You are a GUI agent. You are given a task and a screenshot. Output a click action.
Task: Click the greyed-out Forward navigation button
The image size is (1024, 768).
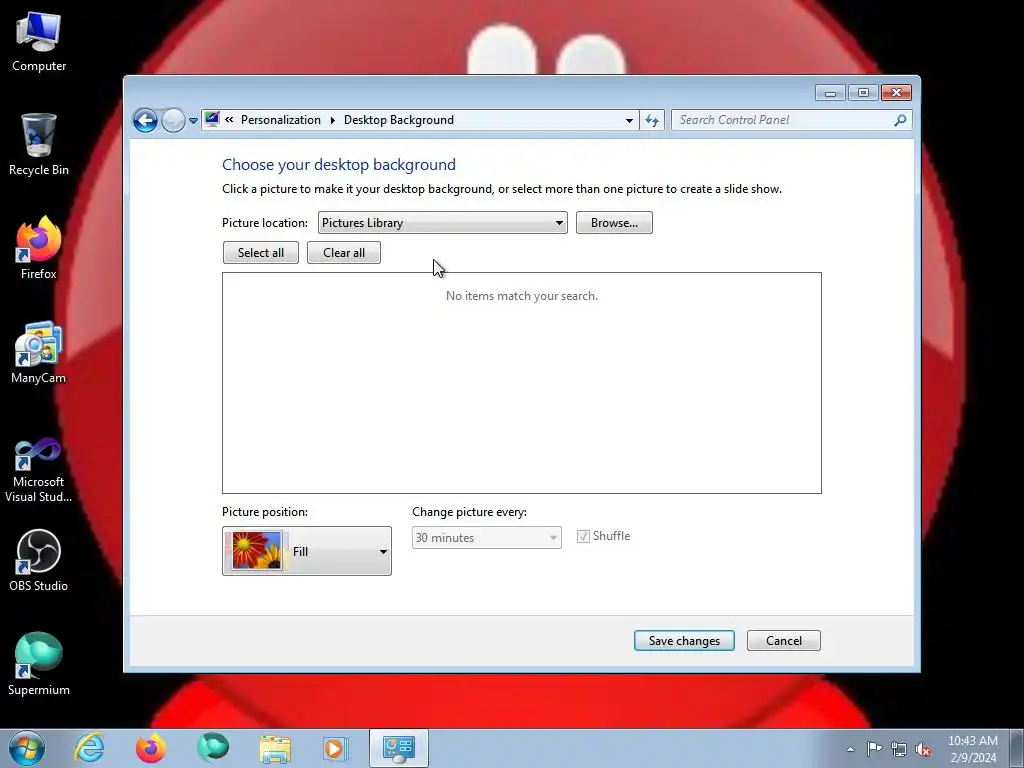click(173, 120)
